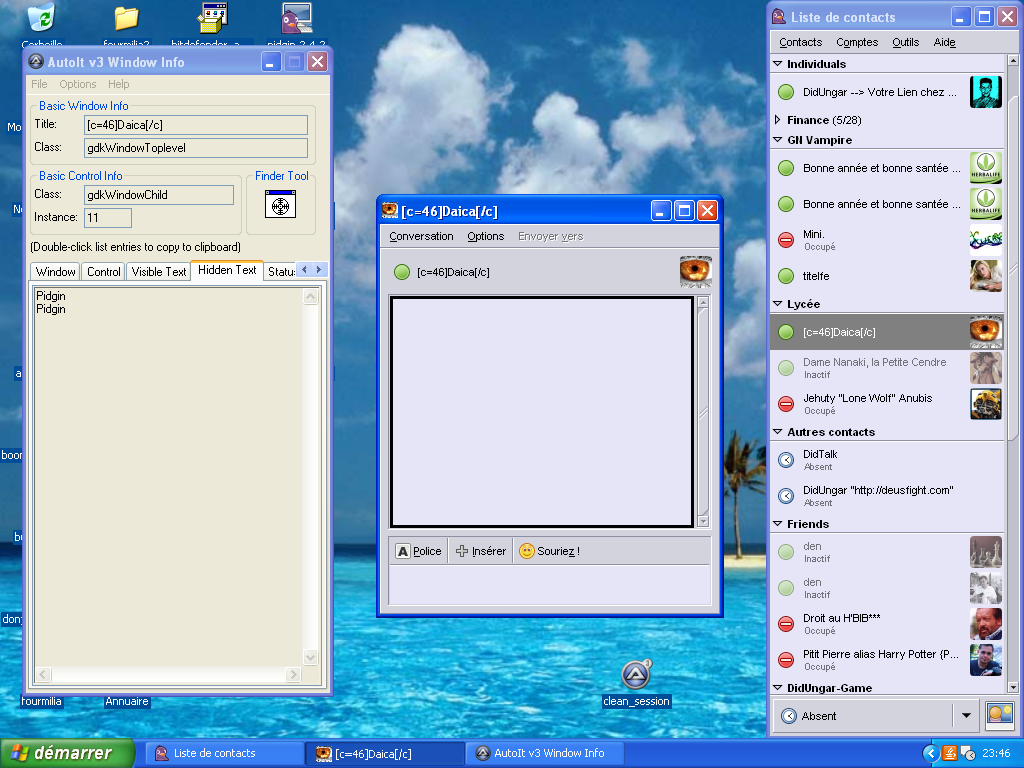Click Daica's eye avatar in conversation header
The width and height of the screenshot is (1024, 768).
695,272
